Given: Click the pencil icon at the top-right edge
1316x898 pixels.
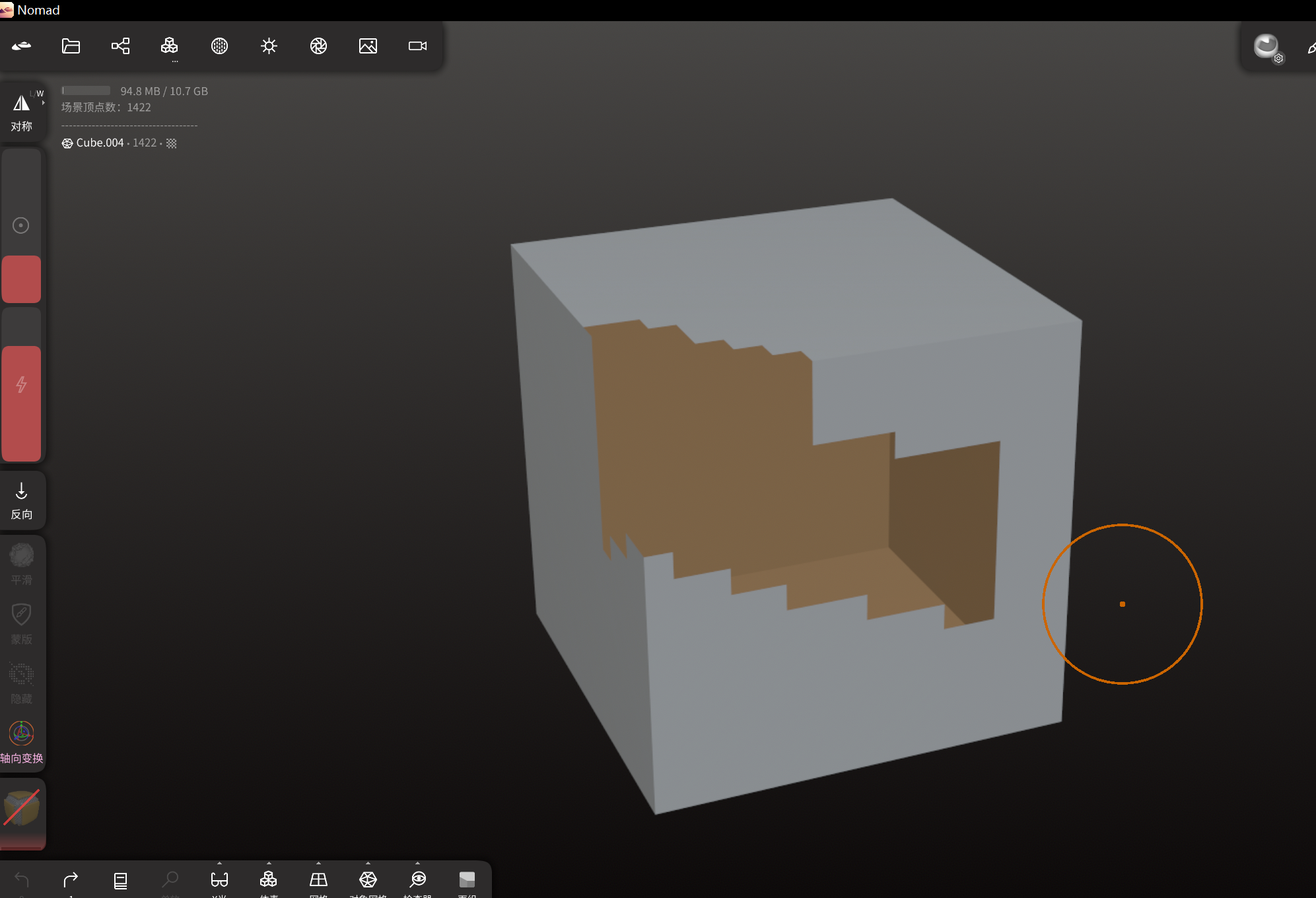Looking at the screenshot, I should click(x=1311, y=48).
